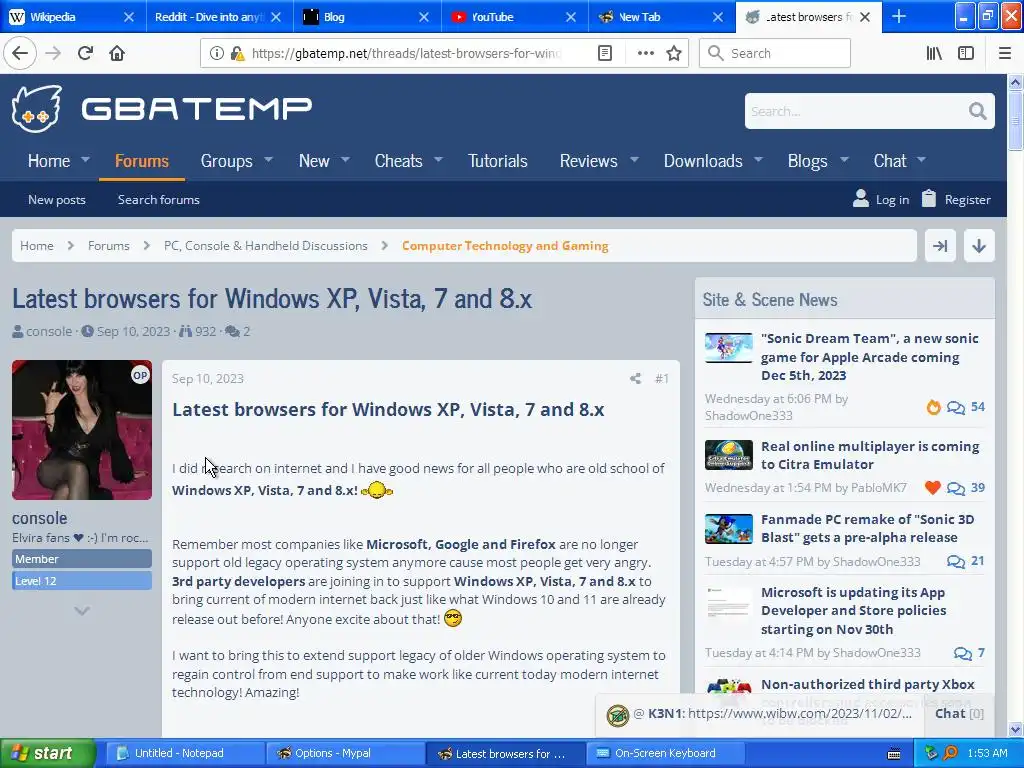This screenshot has height=768, width=1024.
Task: Show site information icon in address bar
Action: click(x=216, y=53)
